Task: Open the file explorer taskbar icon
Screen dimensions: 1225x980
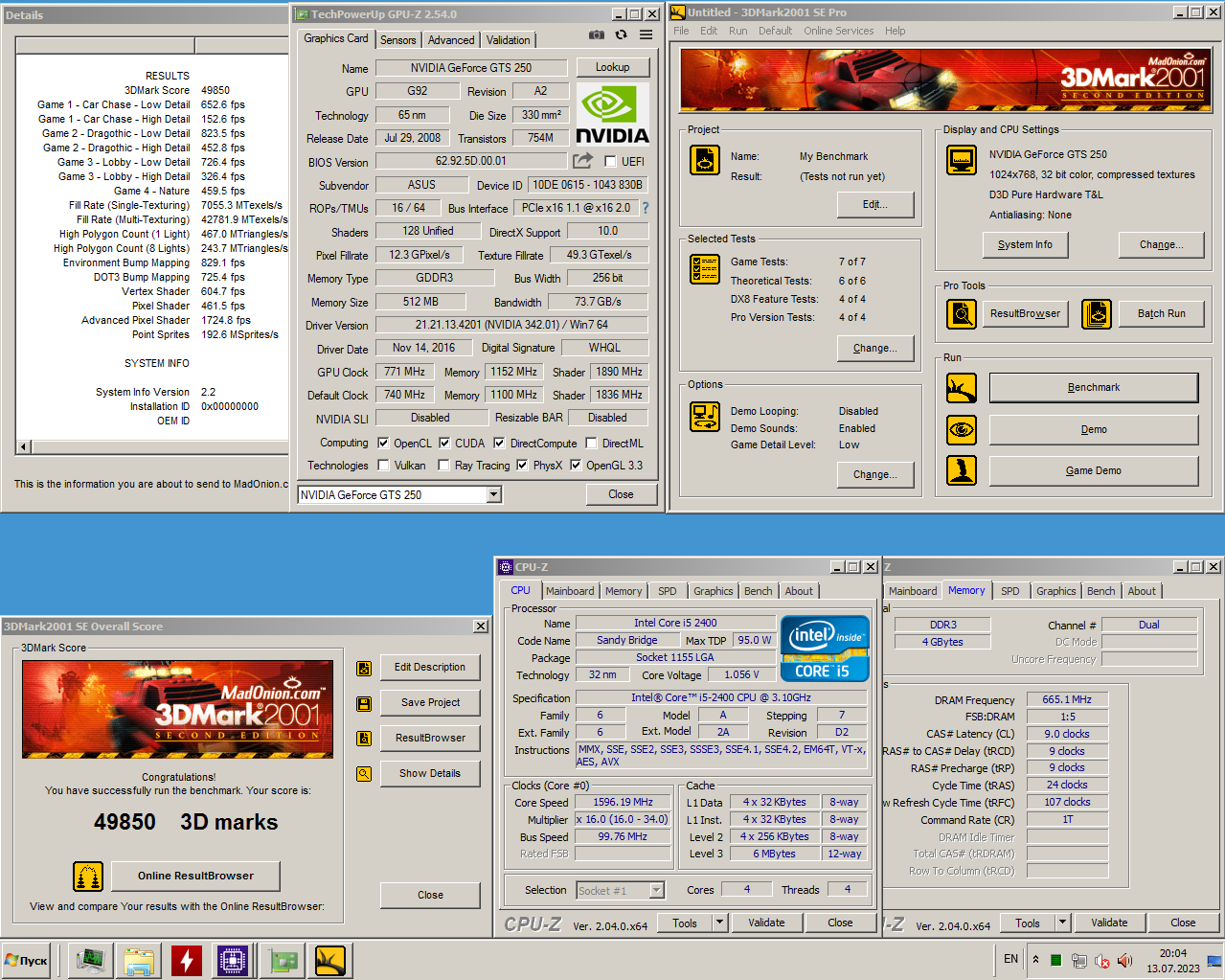Action: (139, 960)
